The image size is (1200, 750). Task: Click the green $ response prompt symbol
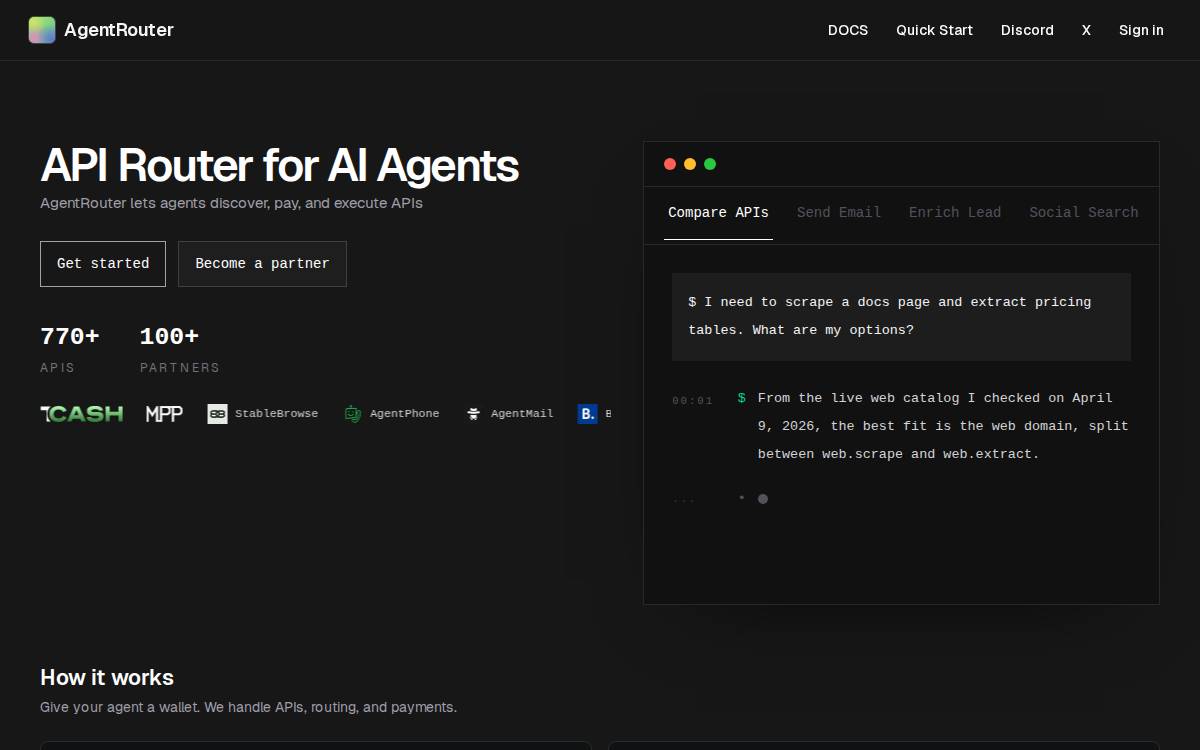coord(741,398)
